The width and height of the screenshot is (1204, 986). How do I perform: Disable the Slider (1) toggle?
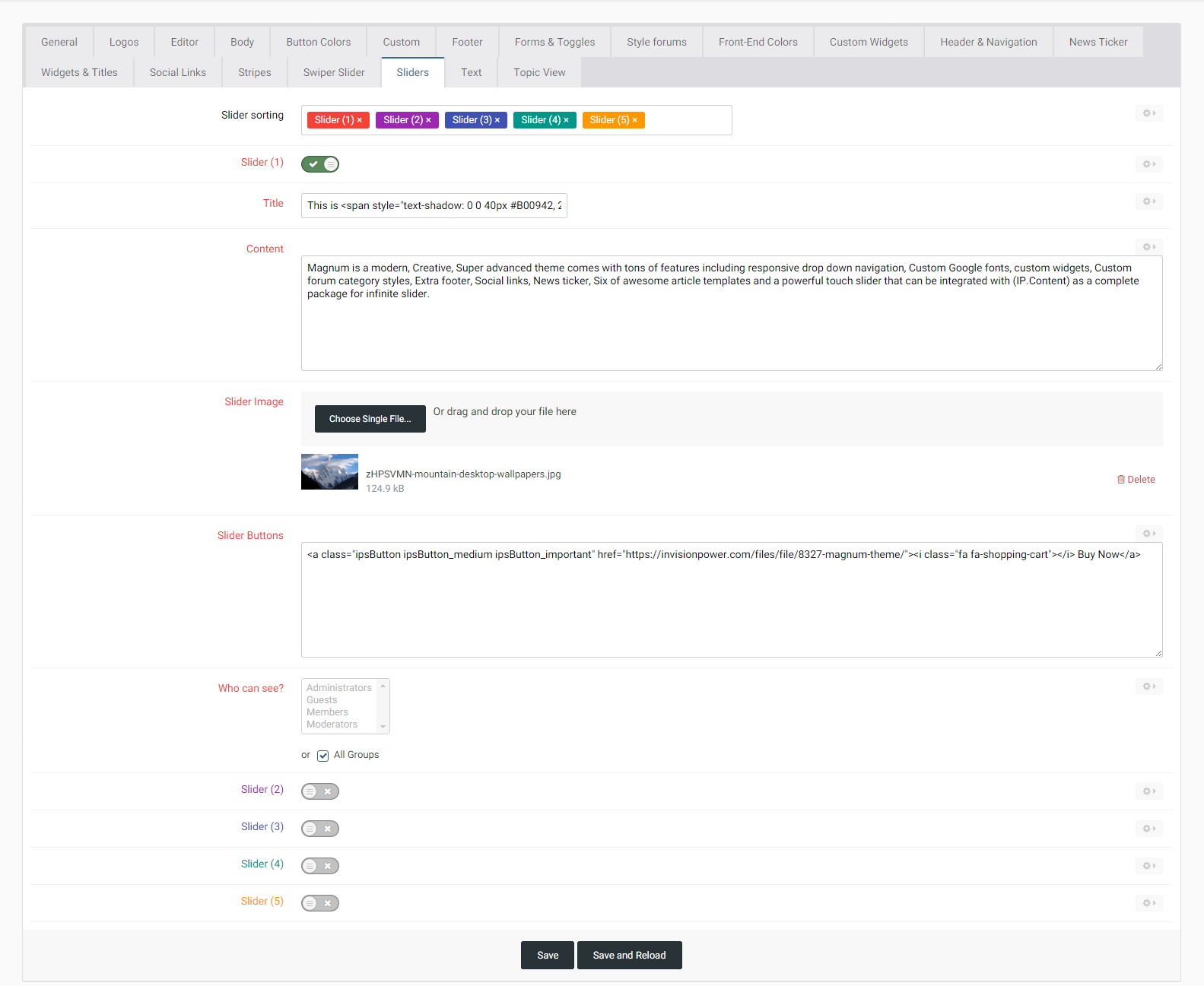pos(320,164)
